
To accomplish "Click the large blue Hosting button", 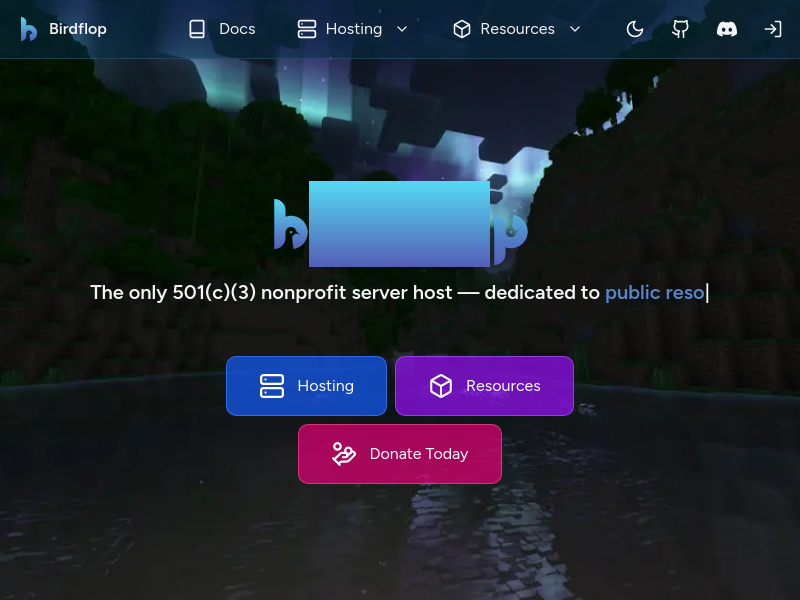I will coord(306,386).
